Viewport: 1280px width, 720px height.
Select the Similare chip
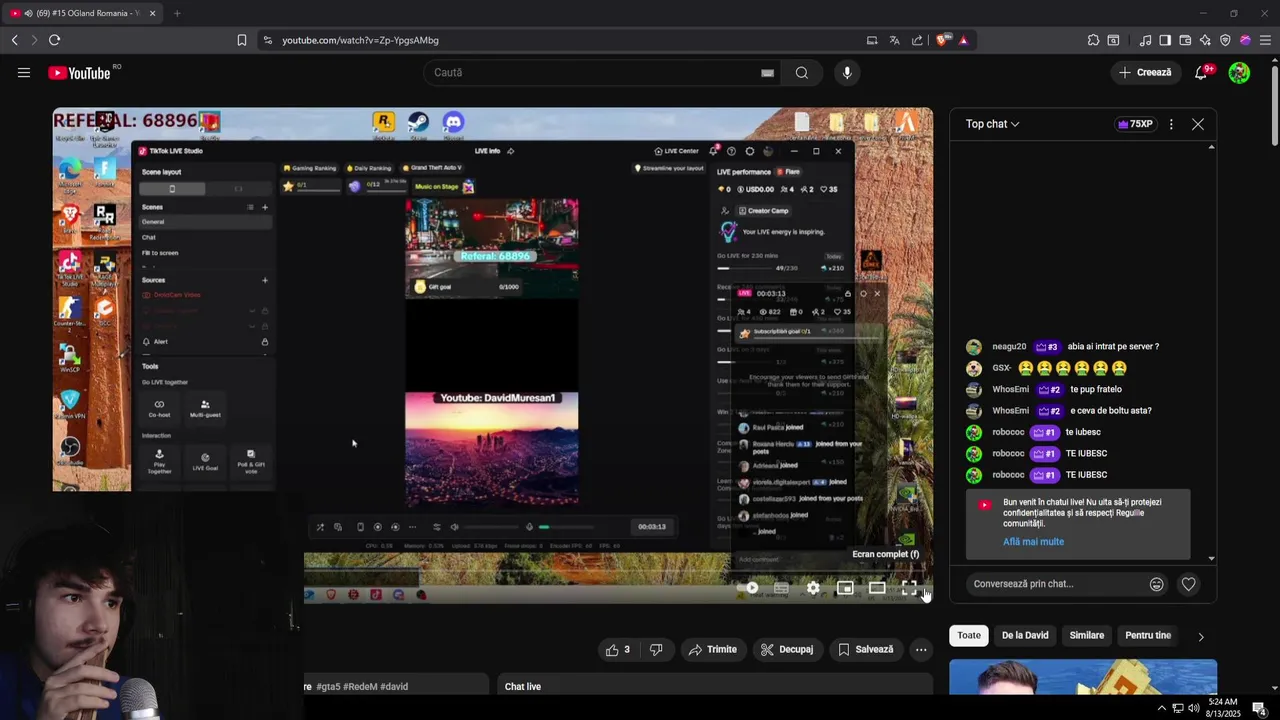[x=1087, y=635]
